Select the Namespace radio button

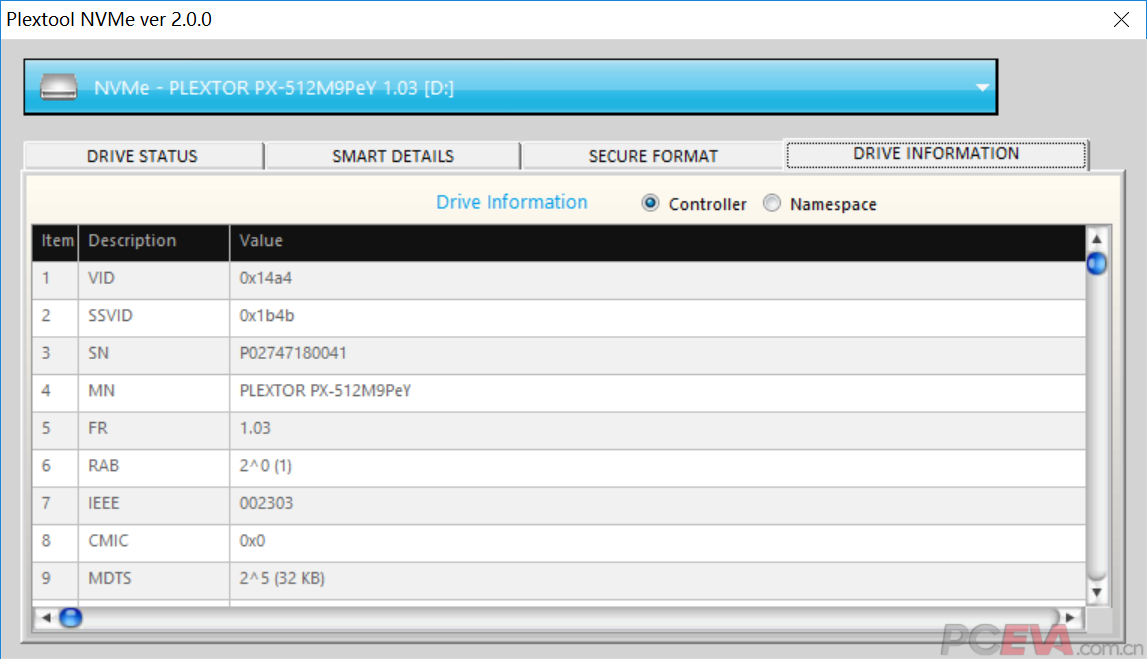coord(772,203)
